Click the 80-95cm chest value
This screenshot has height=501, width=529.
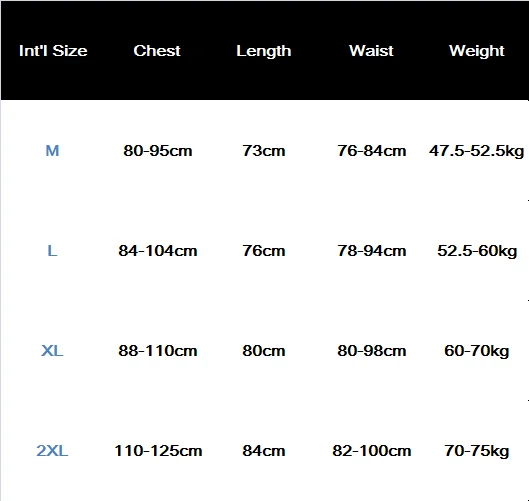(x=158, y=151)
